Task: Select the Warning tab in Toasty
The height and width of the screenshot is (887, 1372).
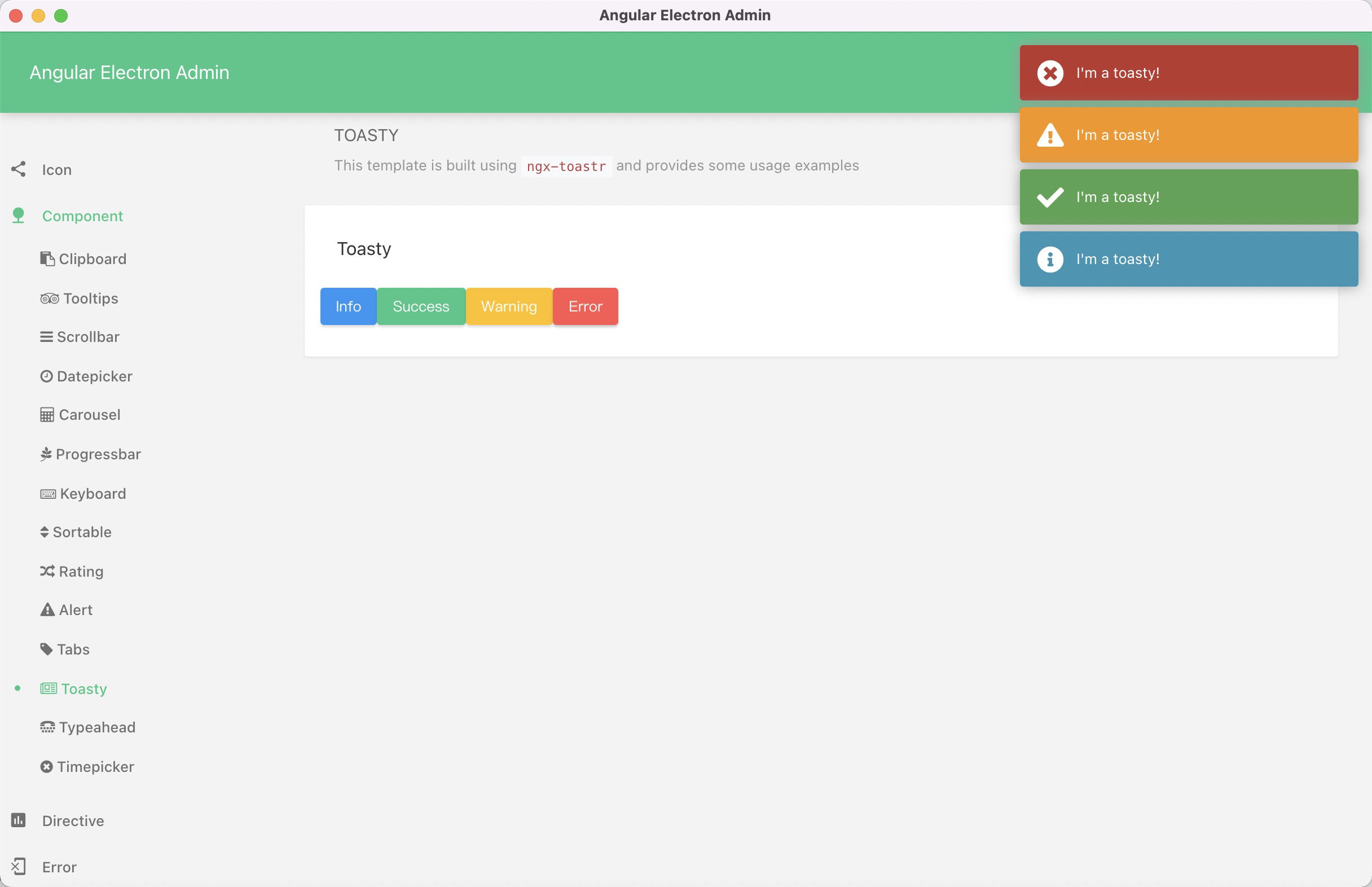Action: pyautogui.click(x=508, y=306)
